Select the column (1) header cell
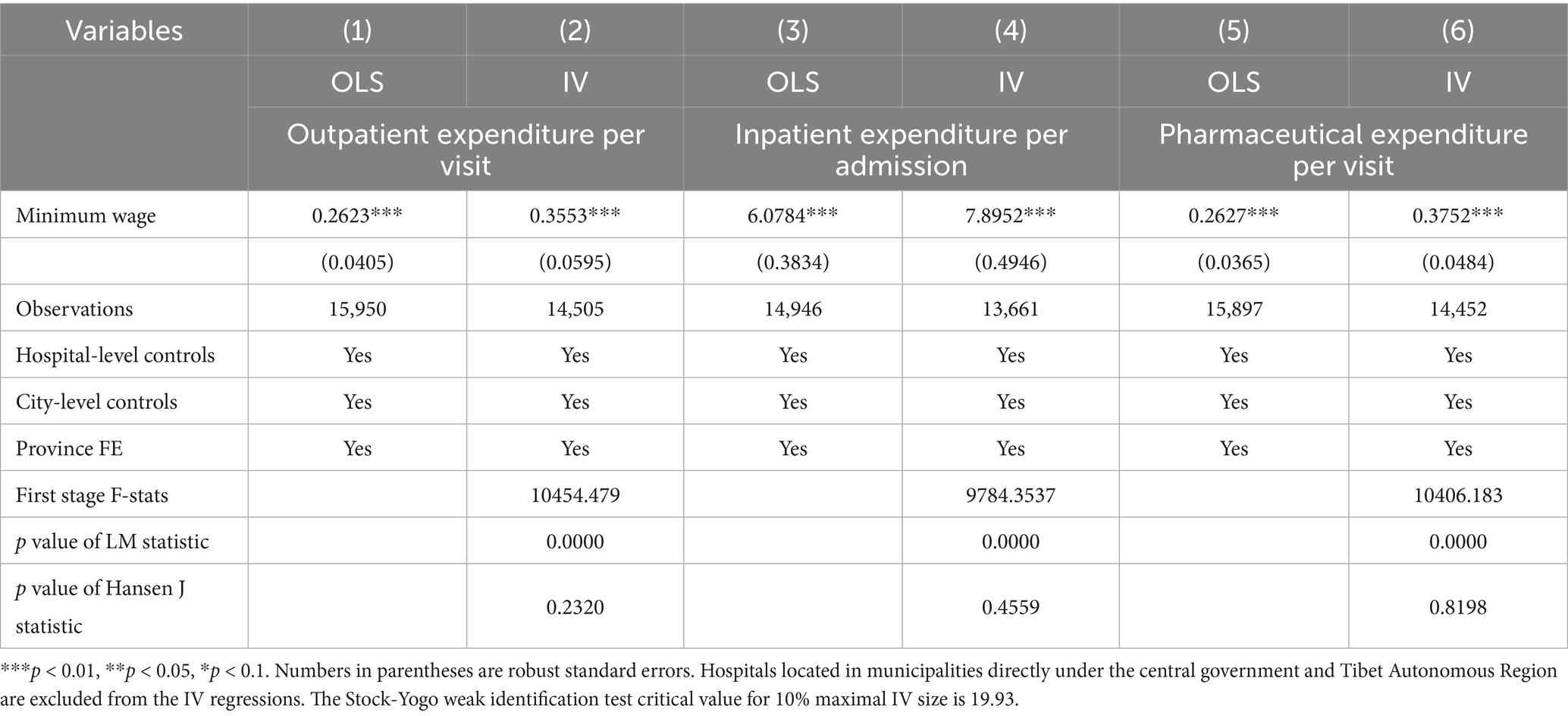The height and width of the screenshot is (716, 1568). tap(357, 30)
